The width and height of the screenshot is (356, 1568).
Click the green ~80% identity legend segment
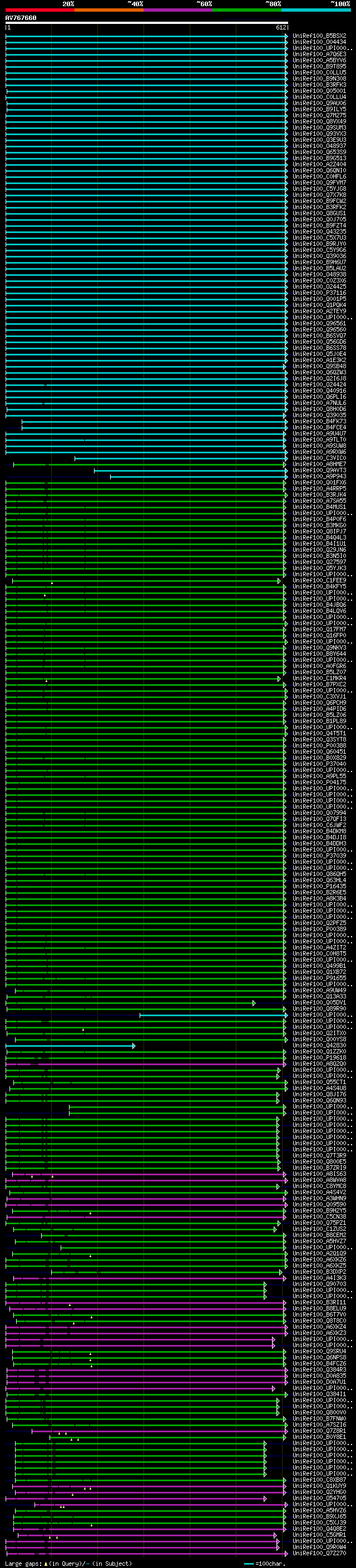pos(247,10)
